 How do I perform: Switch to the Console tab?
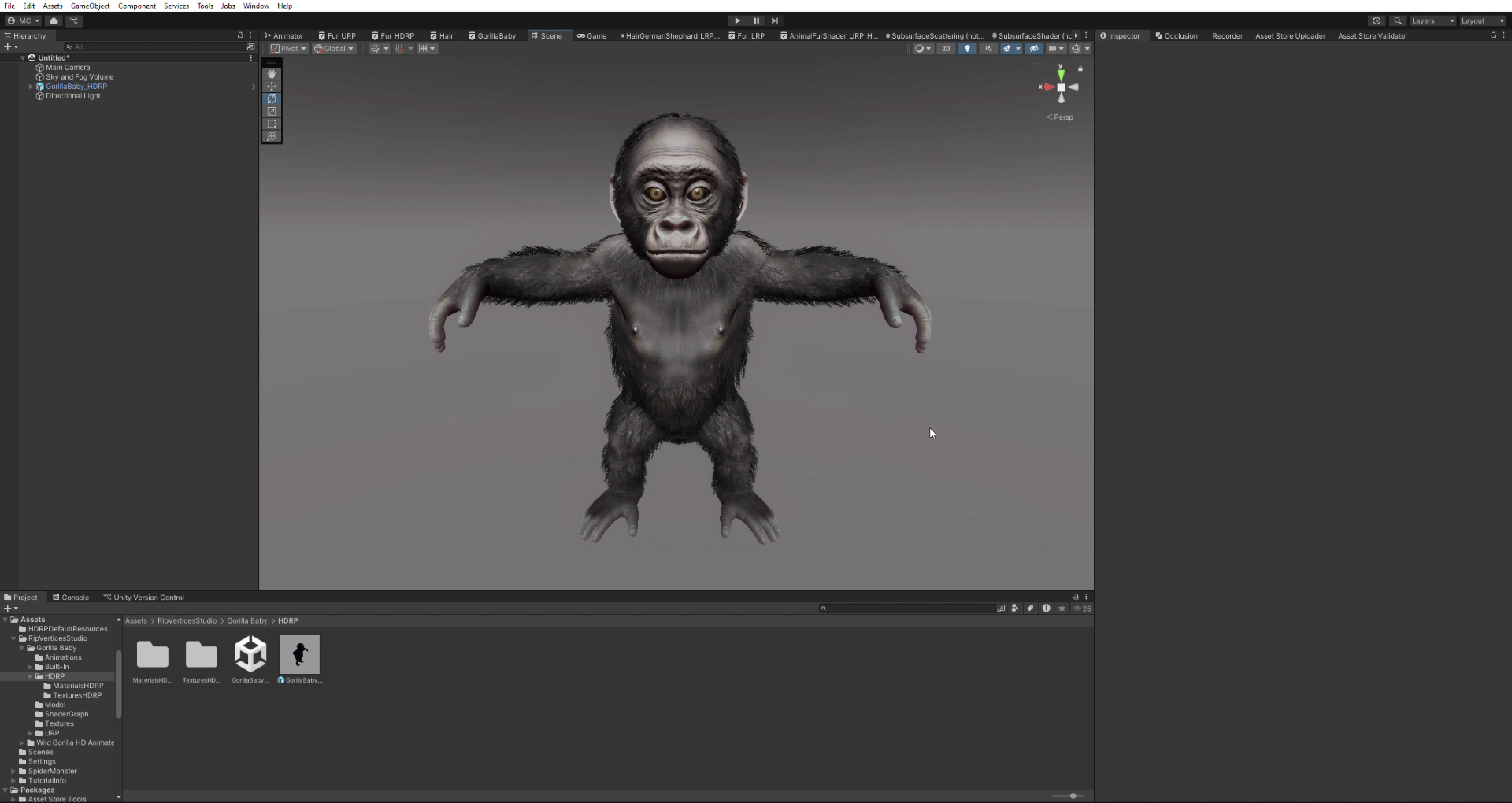[71, 598]
